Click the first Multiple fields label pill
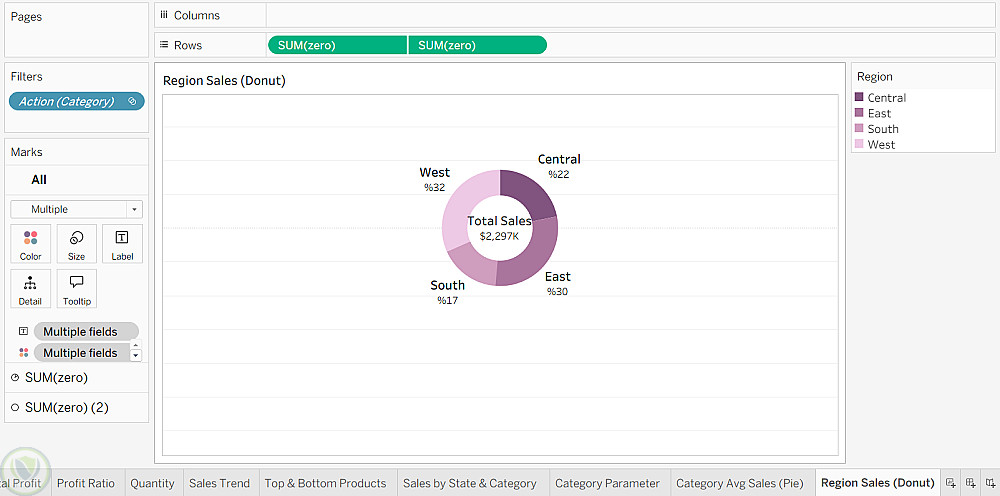This screenshot has height=496, width=1000. coord(85,332)
